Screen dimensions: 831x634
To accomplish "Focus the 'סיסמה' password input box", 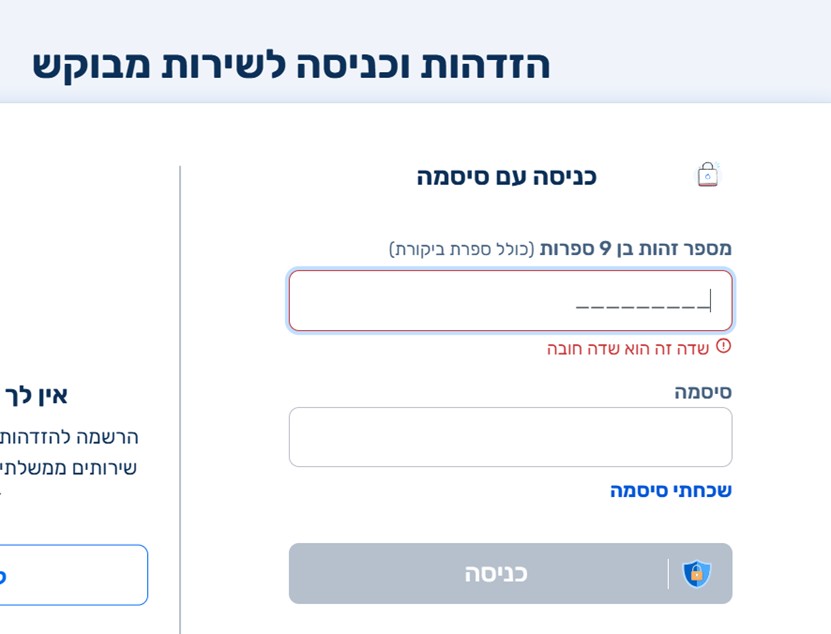I will (510, 437).
